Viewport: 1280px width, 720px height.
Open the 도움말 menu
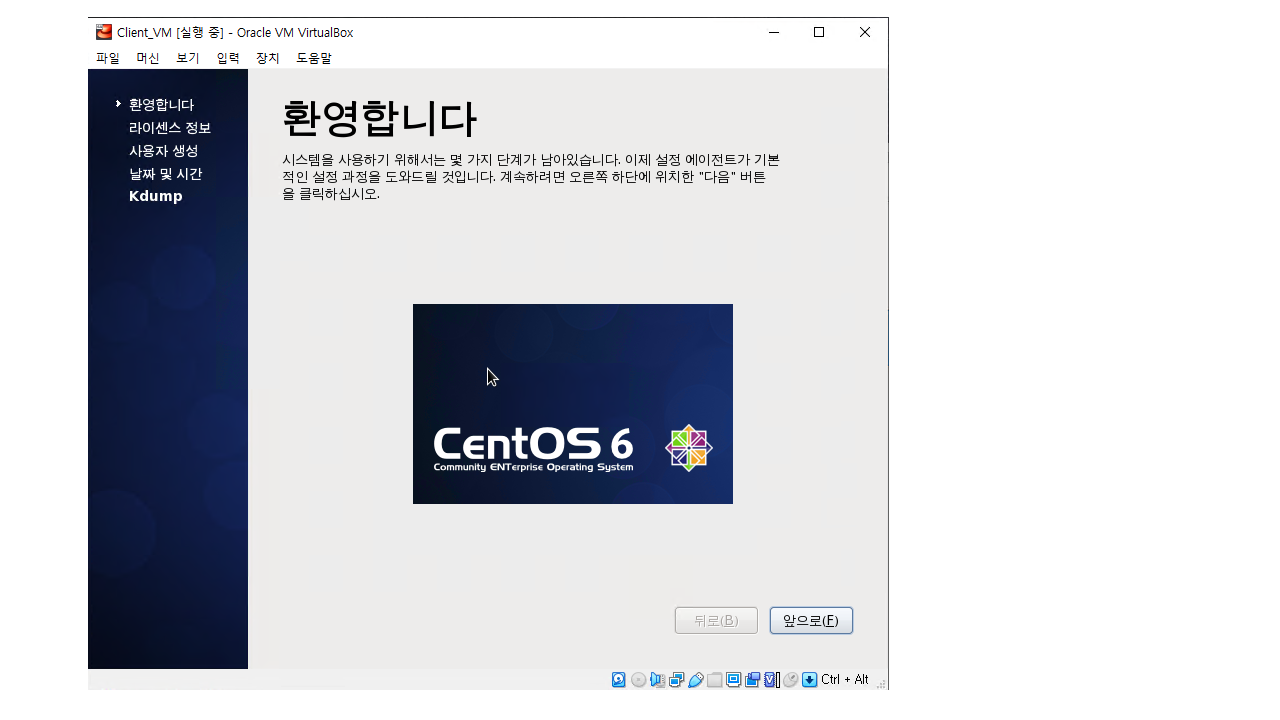point(314,58)
